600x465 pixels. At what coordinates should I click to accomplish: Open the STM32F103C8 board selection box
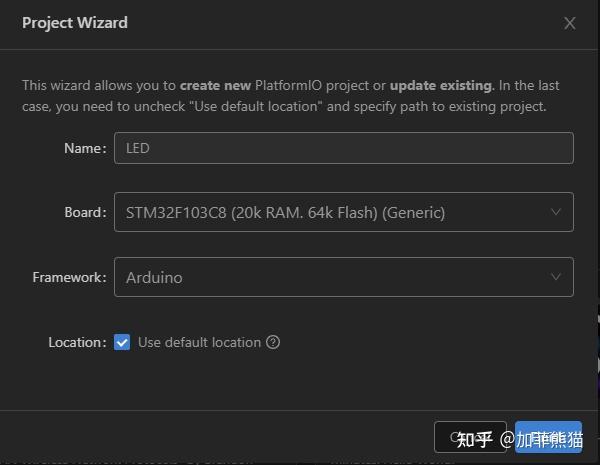[x=330, y=212]
